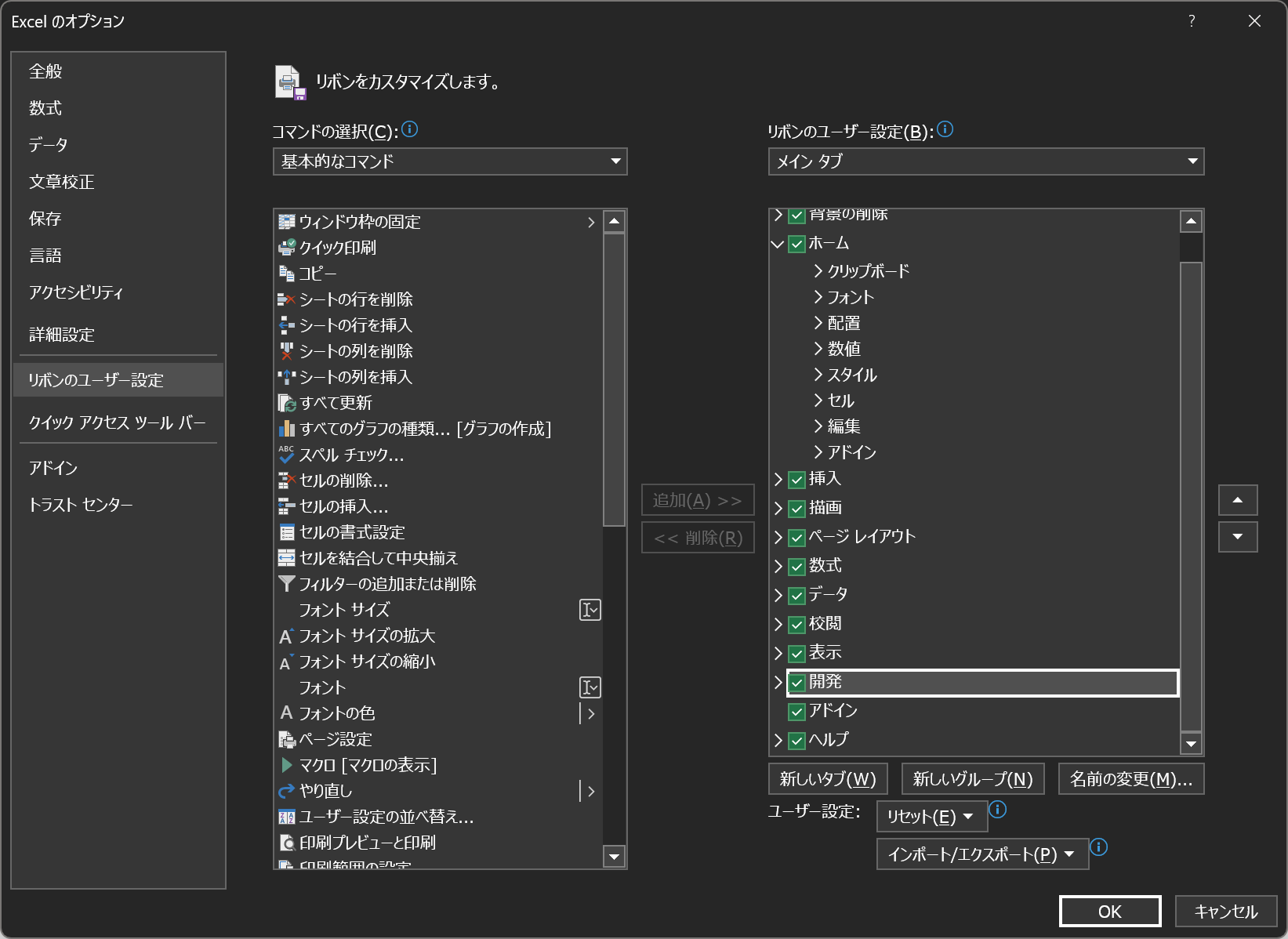
Task: Click the info icon beside コマンドの選択
Action: pyautogui.click(x=409, y=129)
